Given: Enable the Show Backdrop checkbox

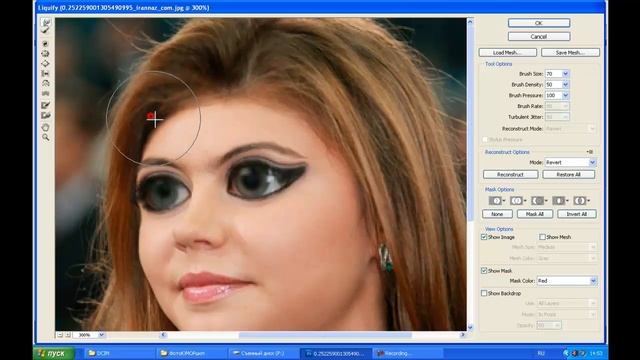Looking at the screenshot, I should coord(484,293).
